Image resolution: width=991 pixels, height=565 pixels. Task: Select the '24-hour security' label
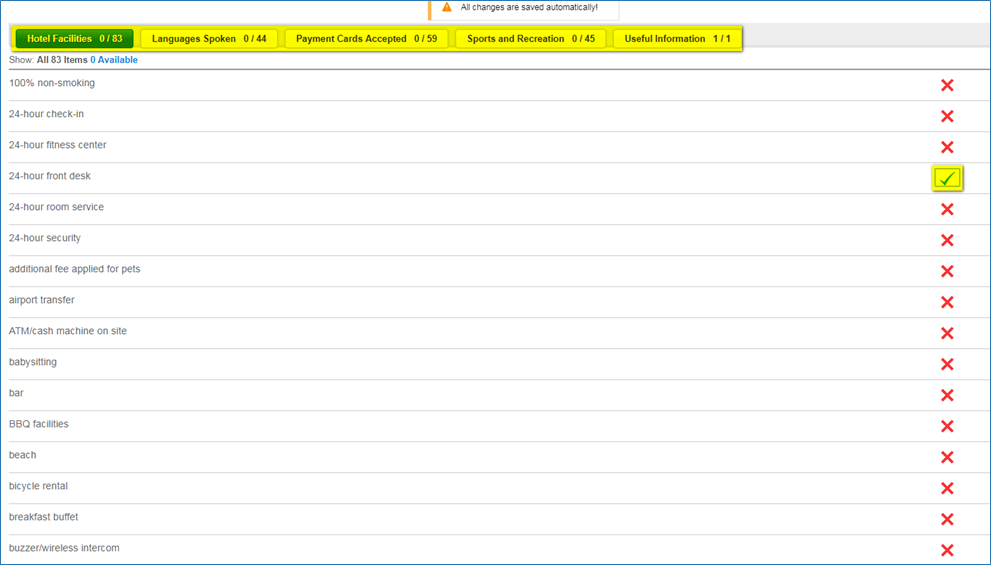45,238
